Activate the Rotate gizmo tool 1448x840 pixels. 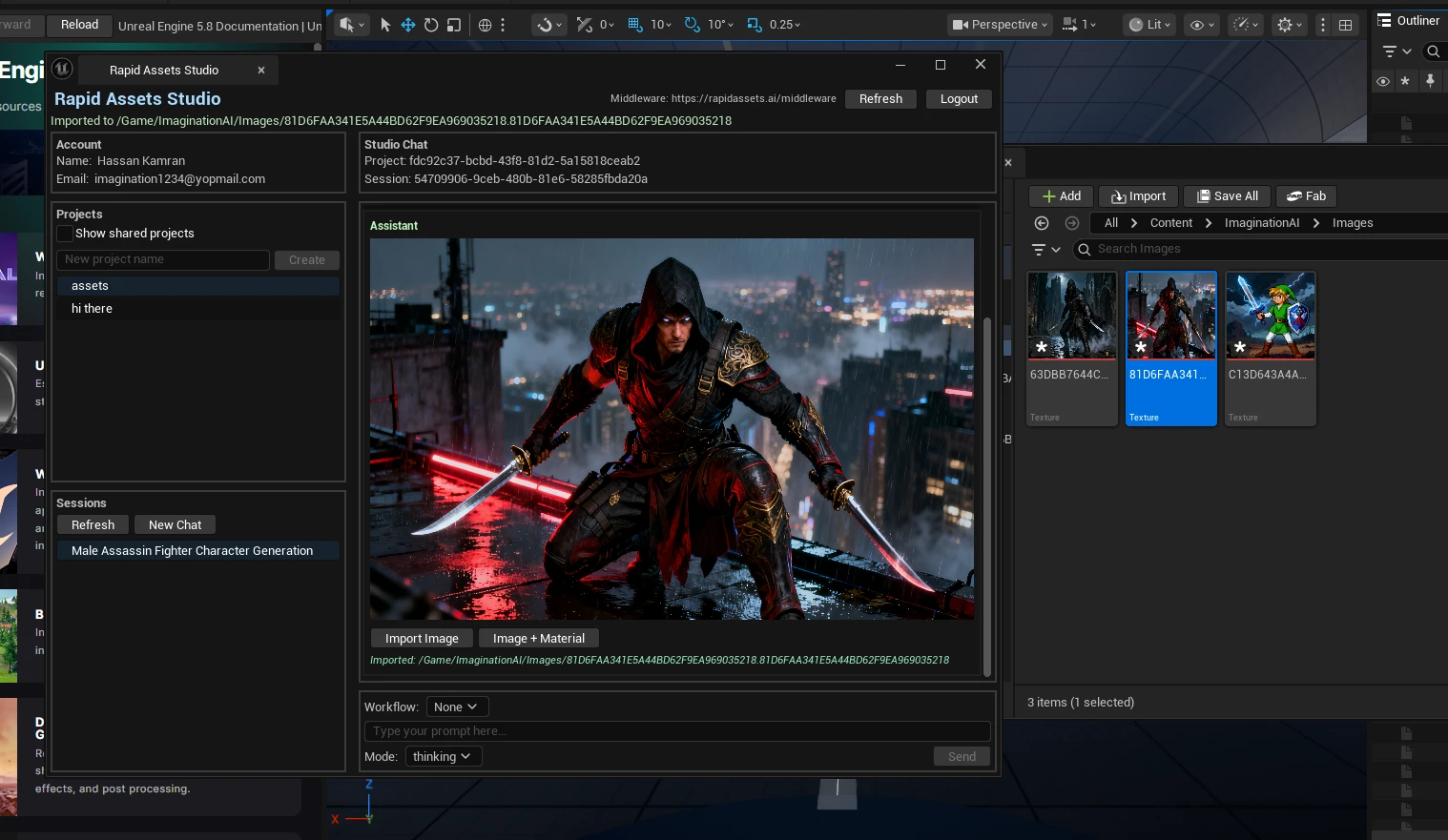[x=431, y=25]
